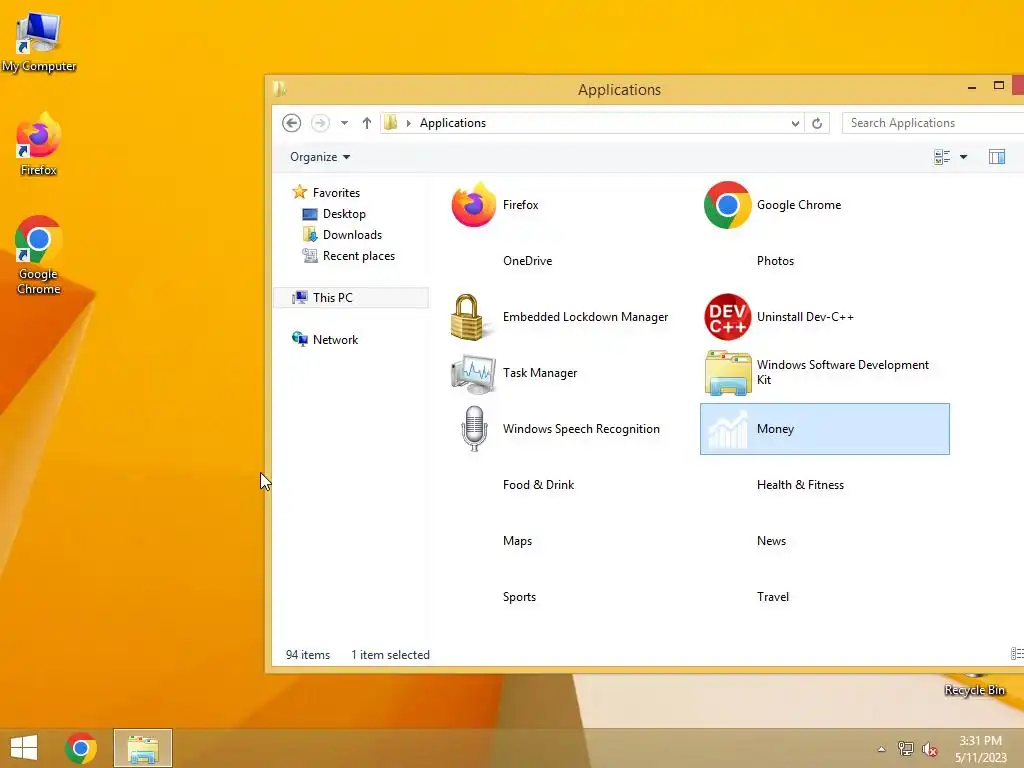Select Recent places in navigation pane
Image resolution: width=1024 pixels, height=768 pixels.
click(349, 256)
